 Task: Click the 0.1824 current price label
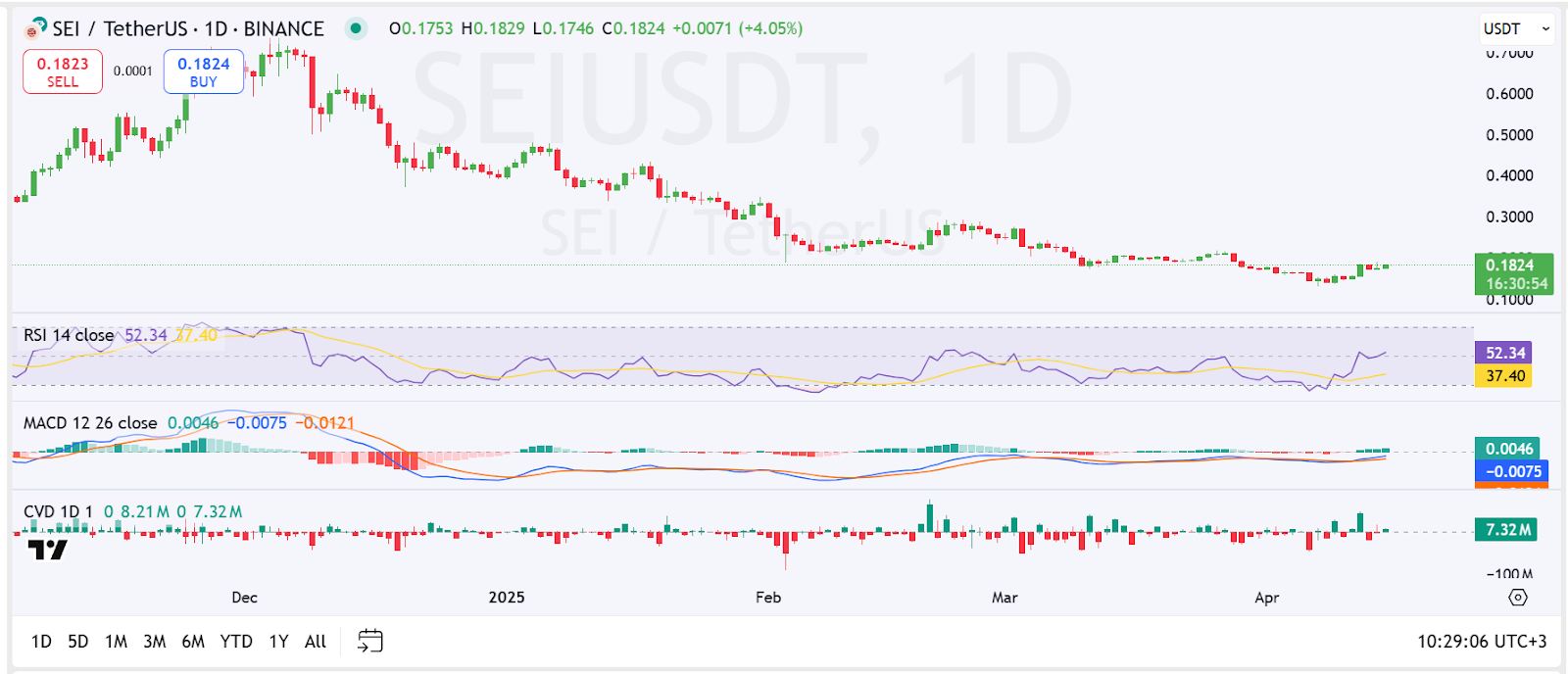click(1513, 274)
